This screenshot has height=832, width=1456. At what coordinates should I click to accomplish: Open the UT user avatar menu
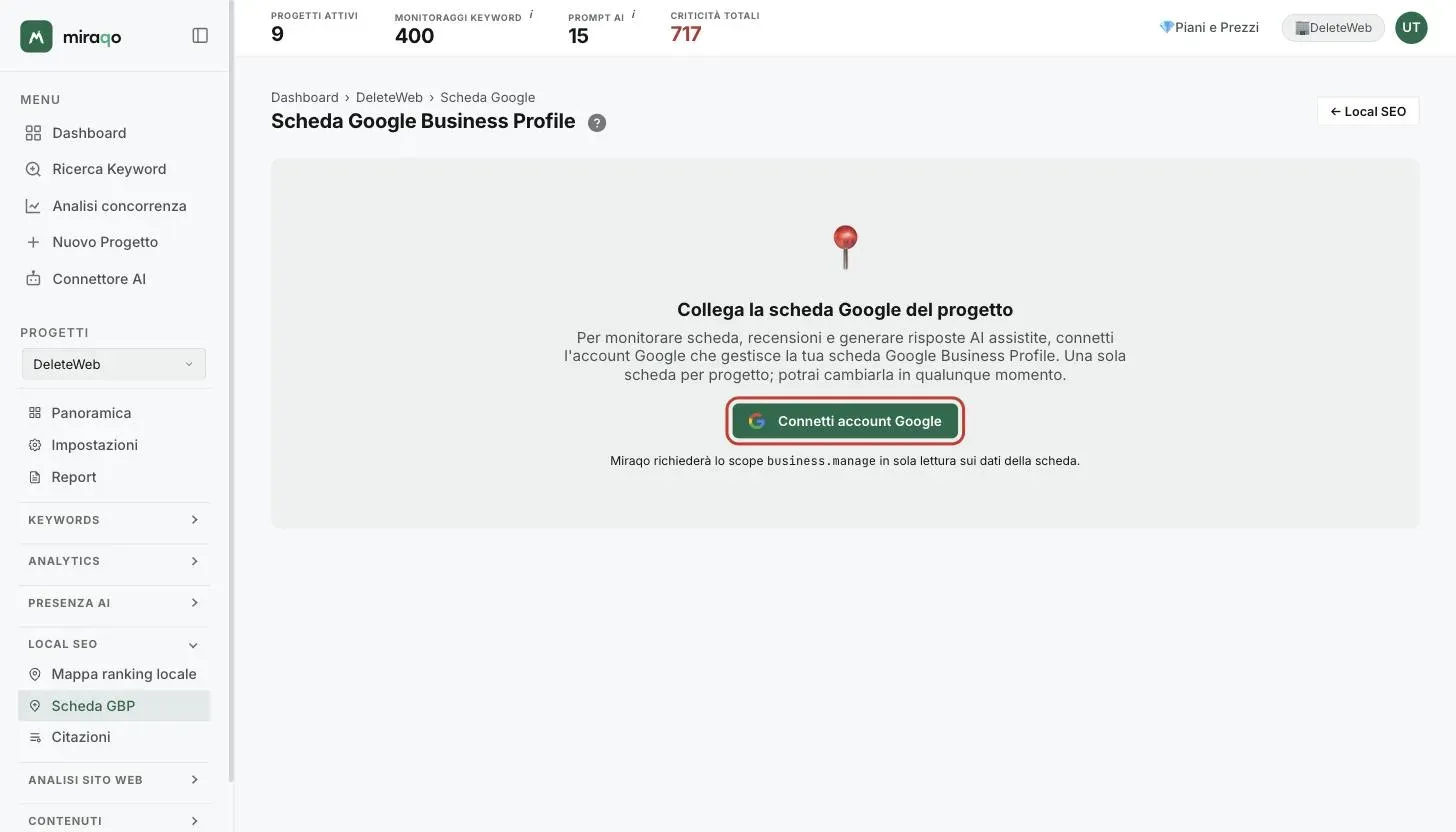(1411, 27)
